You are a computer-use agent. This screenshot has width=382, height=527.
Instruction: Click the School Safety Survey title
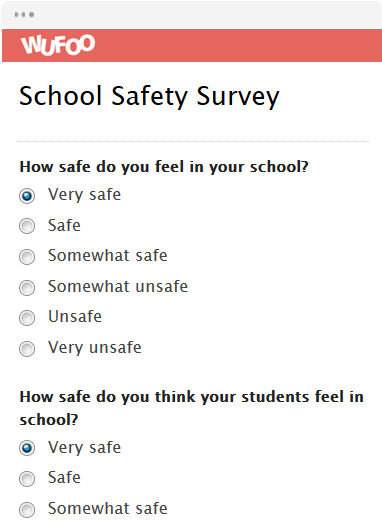point(149,97)
